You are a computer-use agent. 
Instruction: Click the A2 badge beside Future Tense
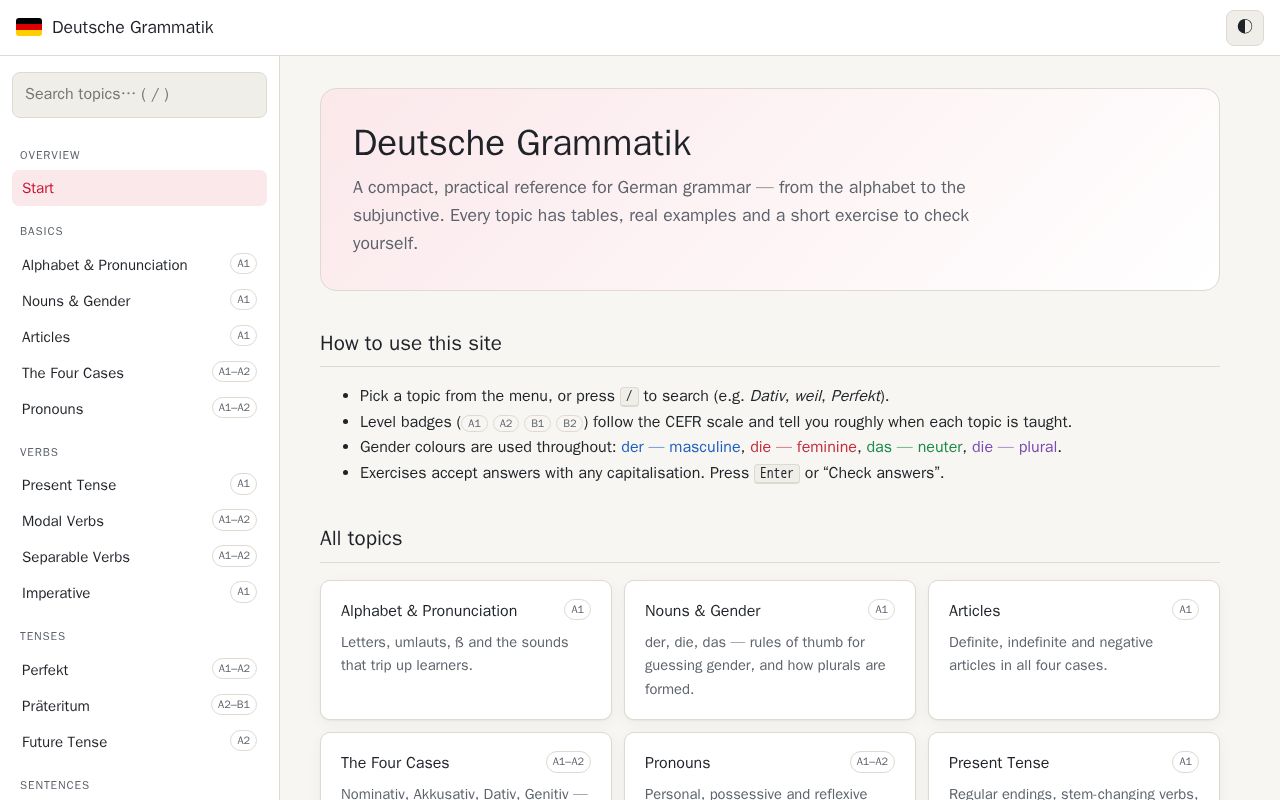point(243,741)
